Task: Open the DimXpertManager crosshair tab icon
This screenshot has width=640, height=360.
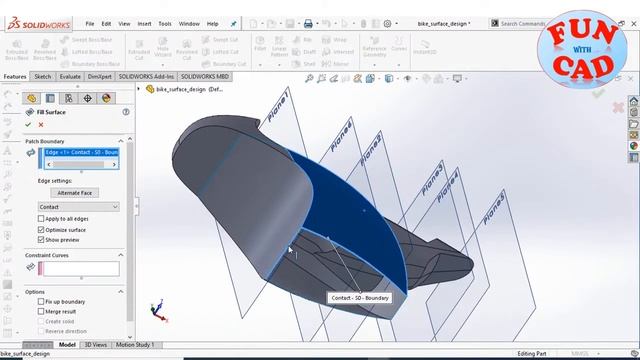Action: coord(87,98)
